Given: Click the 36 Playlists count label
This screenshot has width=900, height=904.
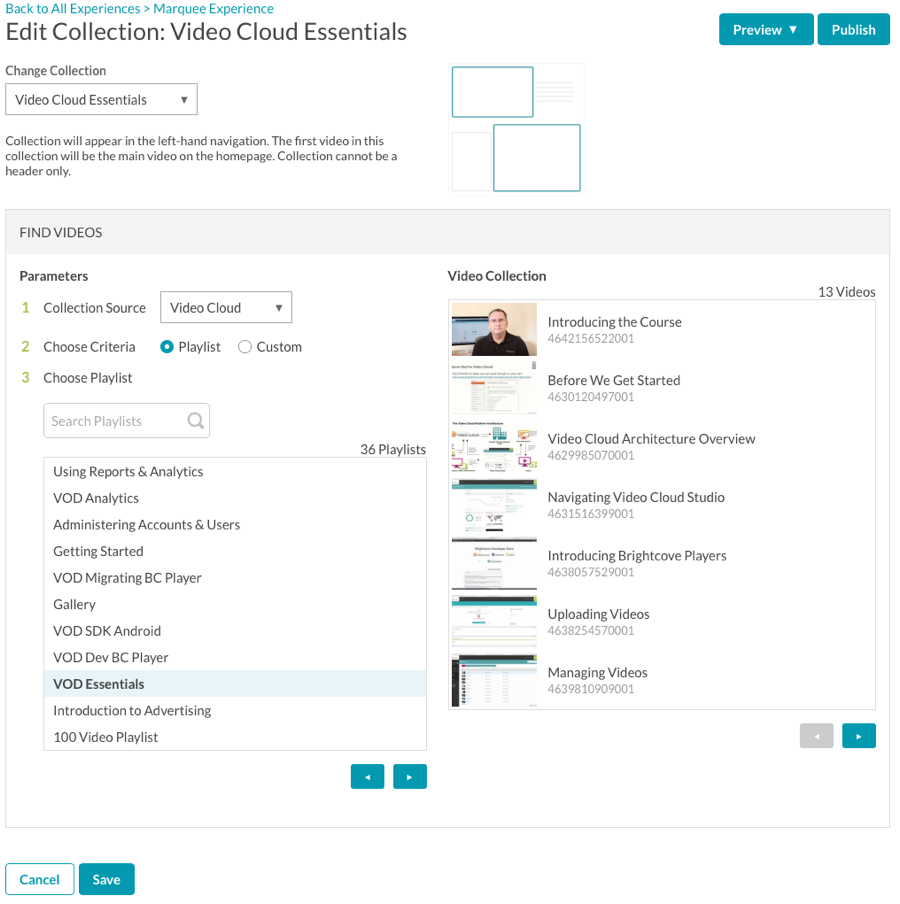Looking at the screenshot, I should (x=393, y=449).
